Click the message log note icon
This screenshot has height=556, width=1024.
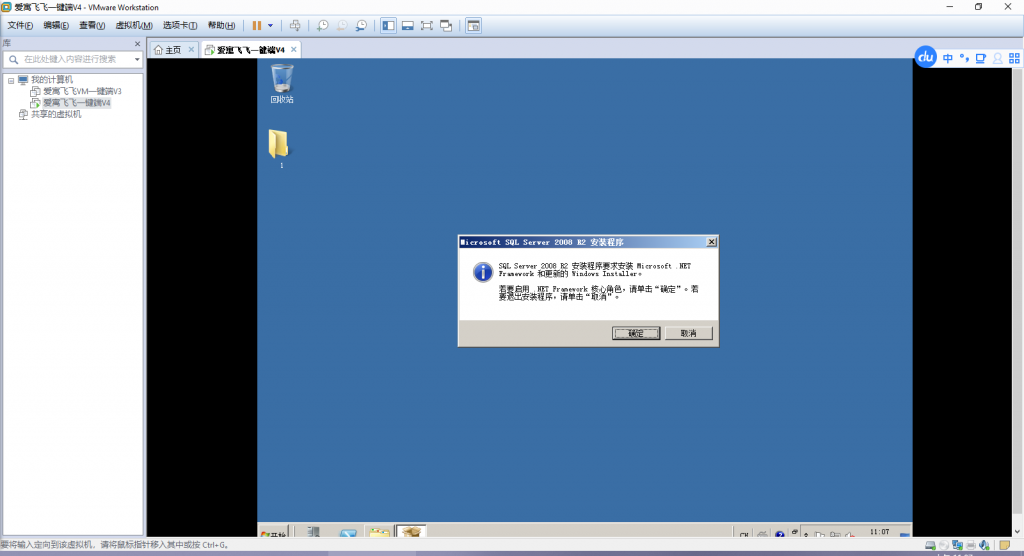tap(1004, 545)
